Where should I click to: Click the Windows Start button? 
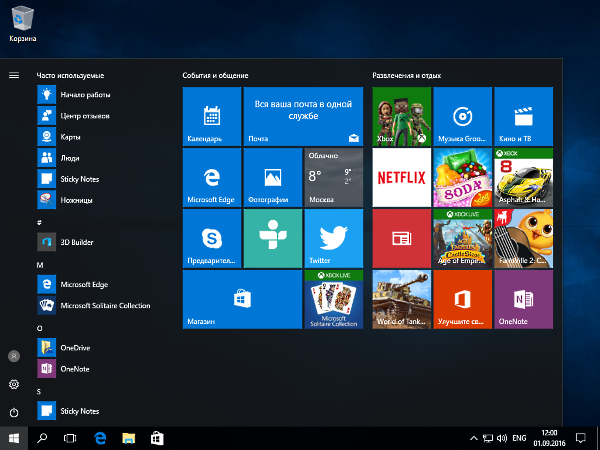[x=14, y=439]
